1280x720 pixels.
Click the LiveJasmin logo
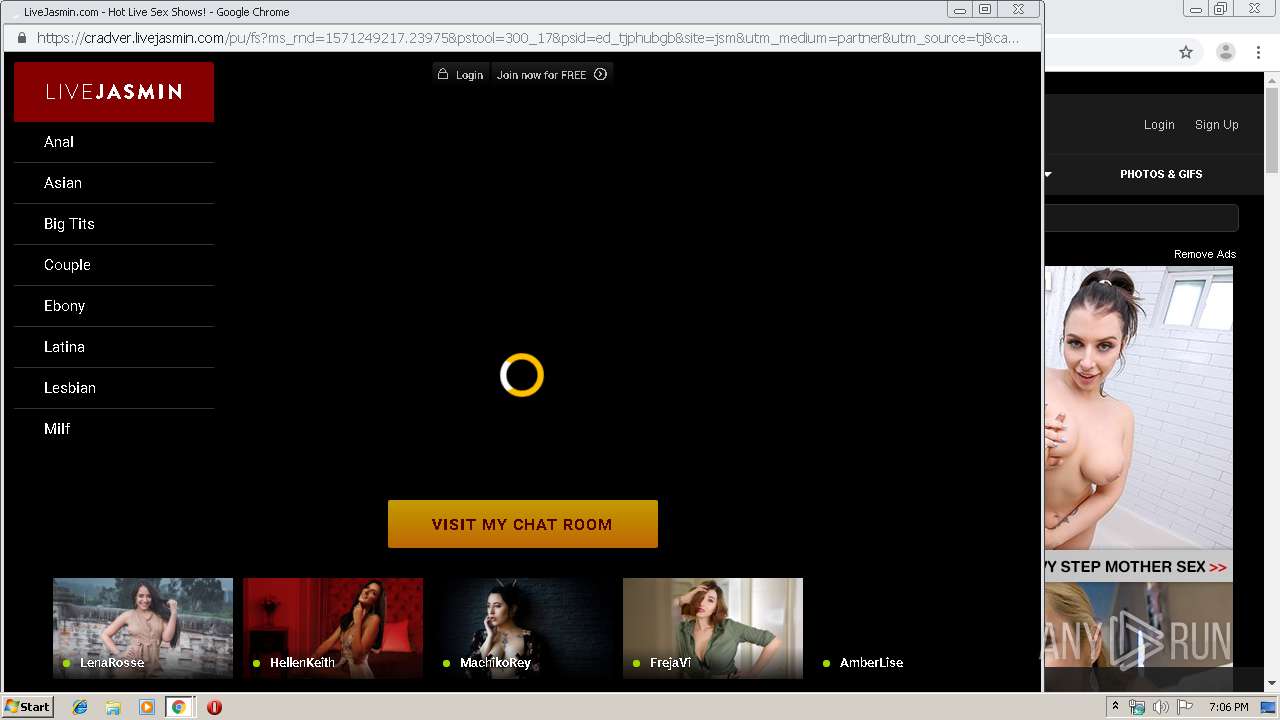(114, 92)
